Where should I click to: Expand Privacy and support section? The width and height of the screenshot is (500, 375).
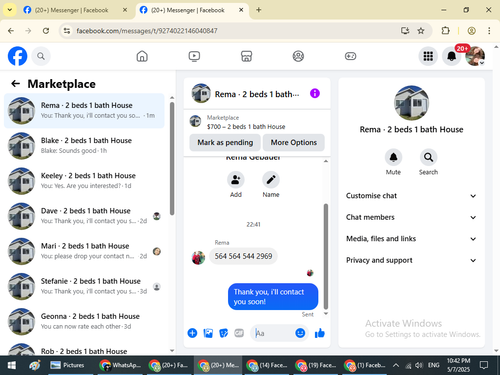pyautogui.click(x=411, y=260)
